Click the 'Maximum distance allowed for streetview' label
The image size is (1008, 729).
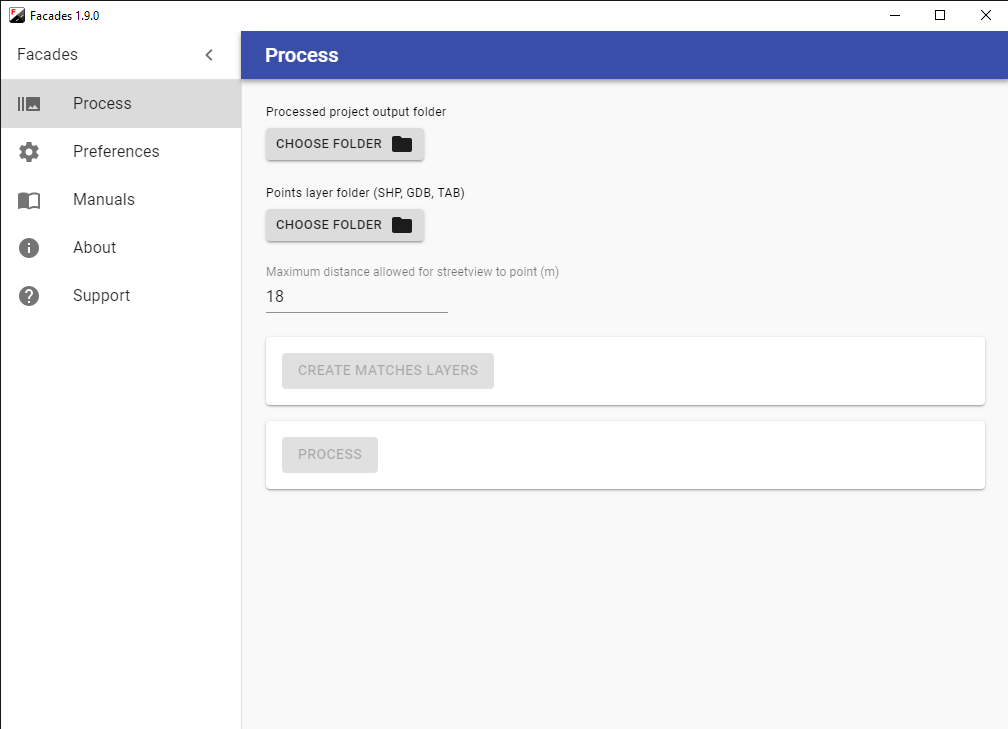click(x=413, y=272)
